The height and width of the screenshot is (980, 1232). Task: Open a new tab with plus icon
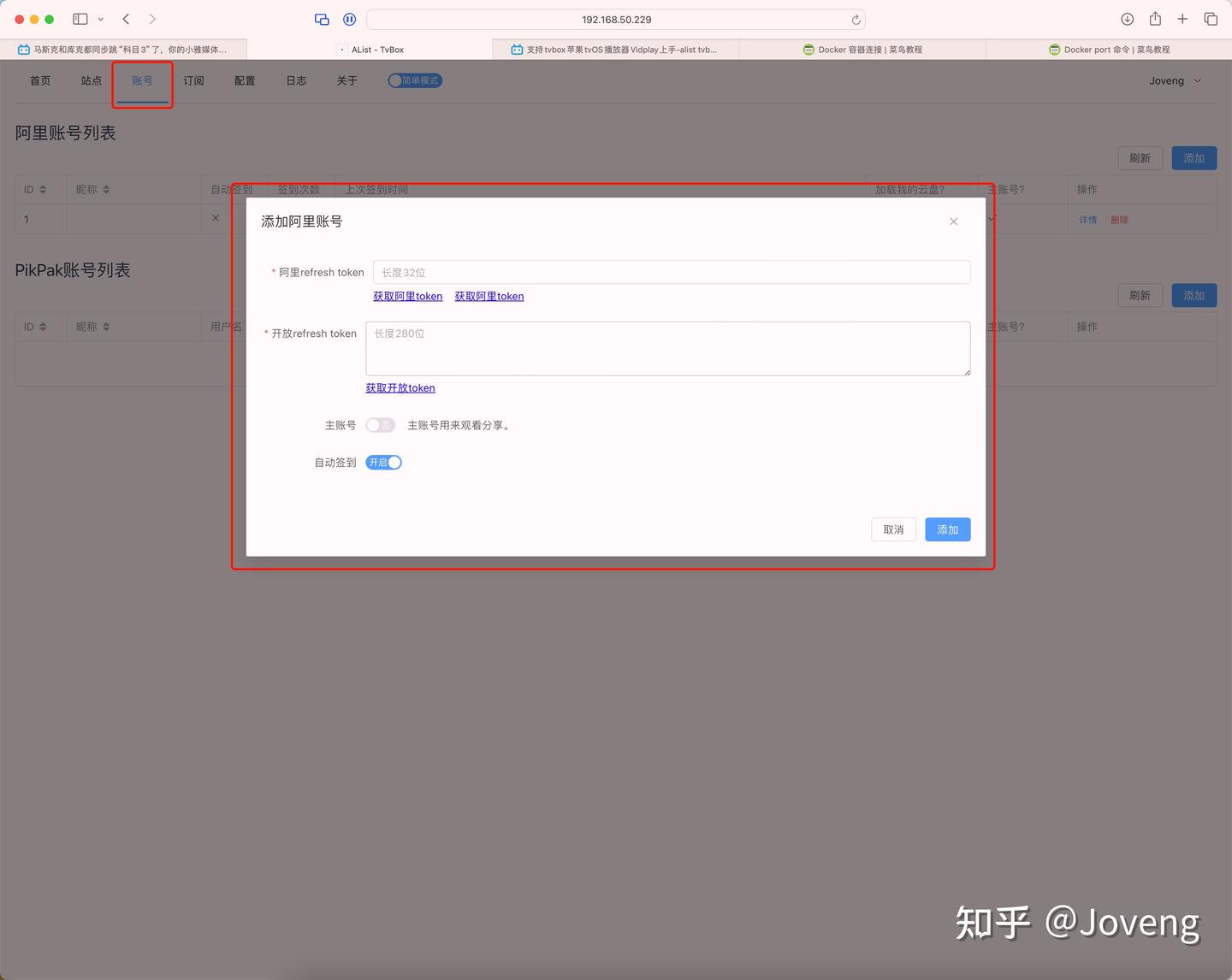(1182, 19)
